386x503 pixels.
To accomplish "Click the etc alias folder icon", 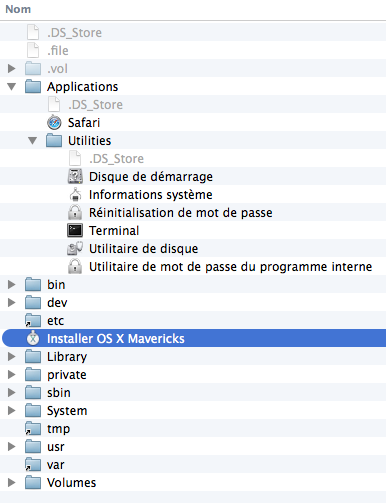I will click(x=33, y=321).
